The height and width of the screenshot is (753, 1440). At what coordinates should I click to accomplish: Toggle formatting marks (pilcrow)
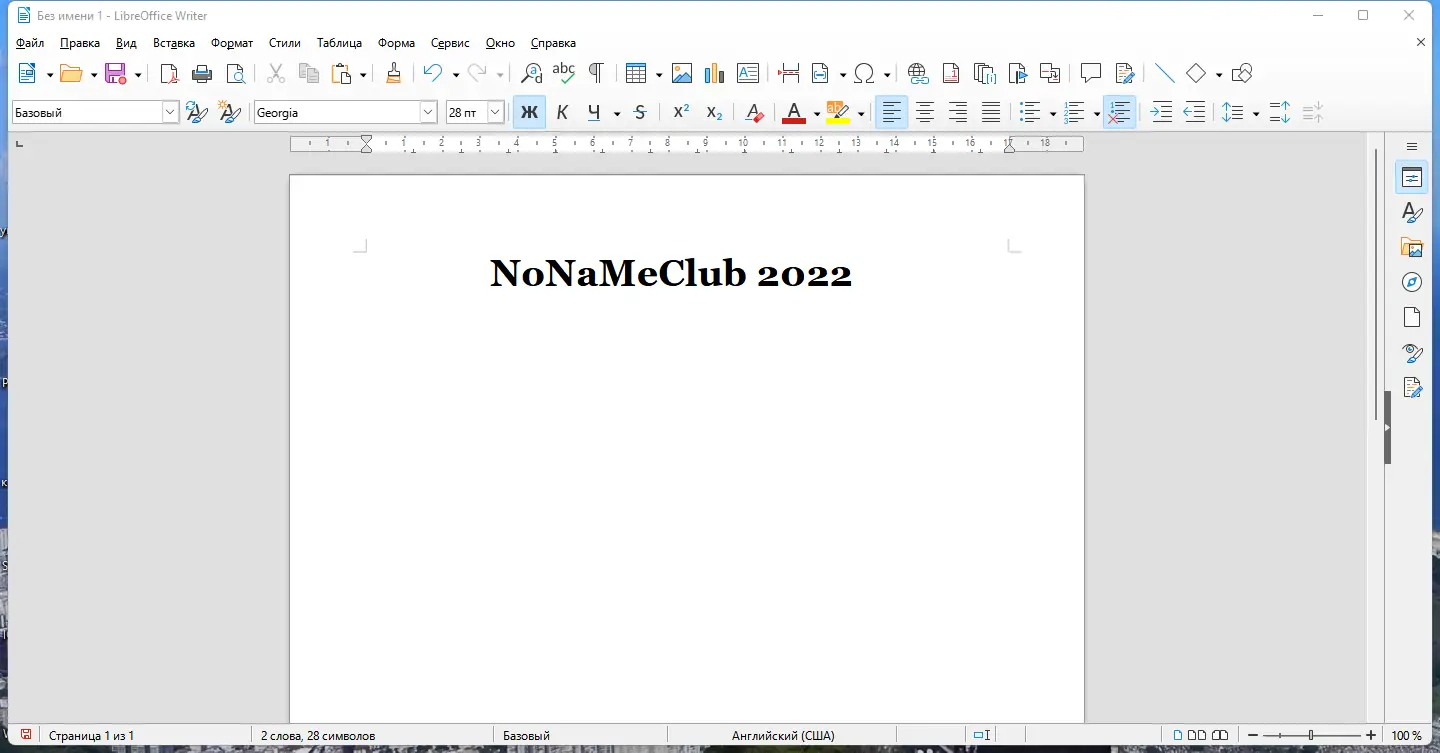tap(596, 73)
